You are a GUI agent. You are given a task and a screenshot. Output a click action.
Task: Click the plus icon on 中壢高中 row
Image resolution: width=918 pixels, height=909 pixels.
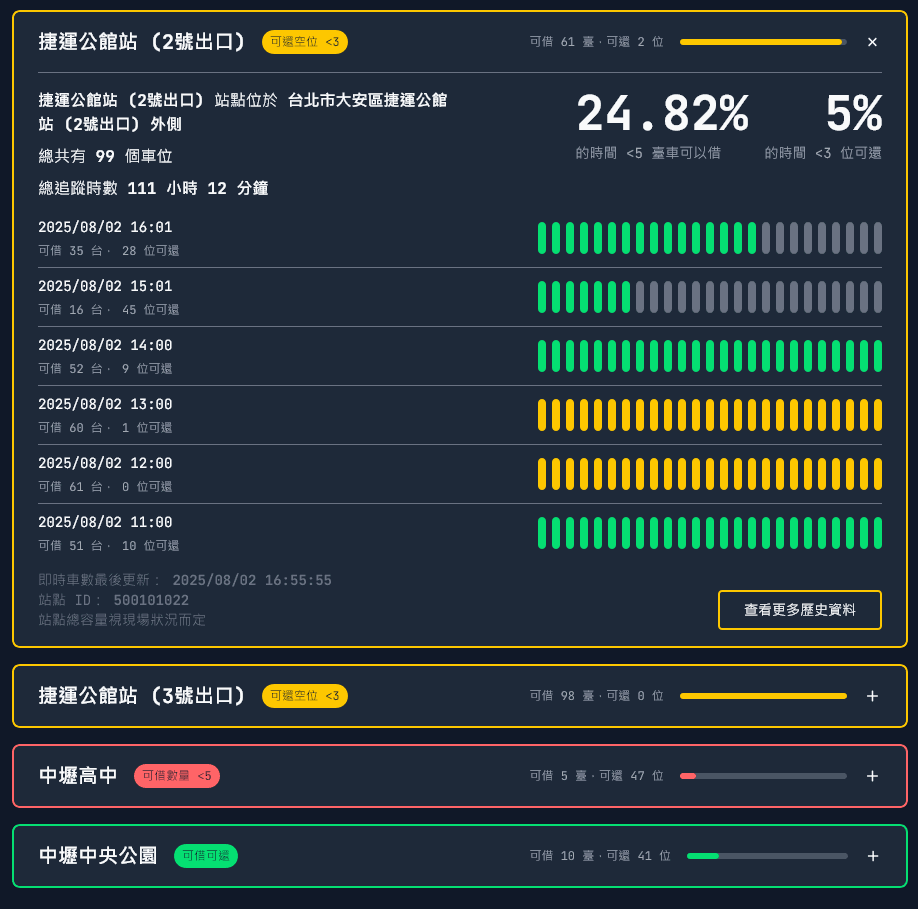(872, 776)
